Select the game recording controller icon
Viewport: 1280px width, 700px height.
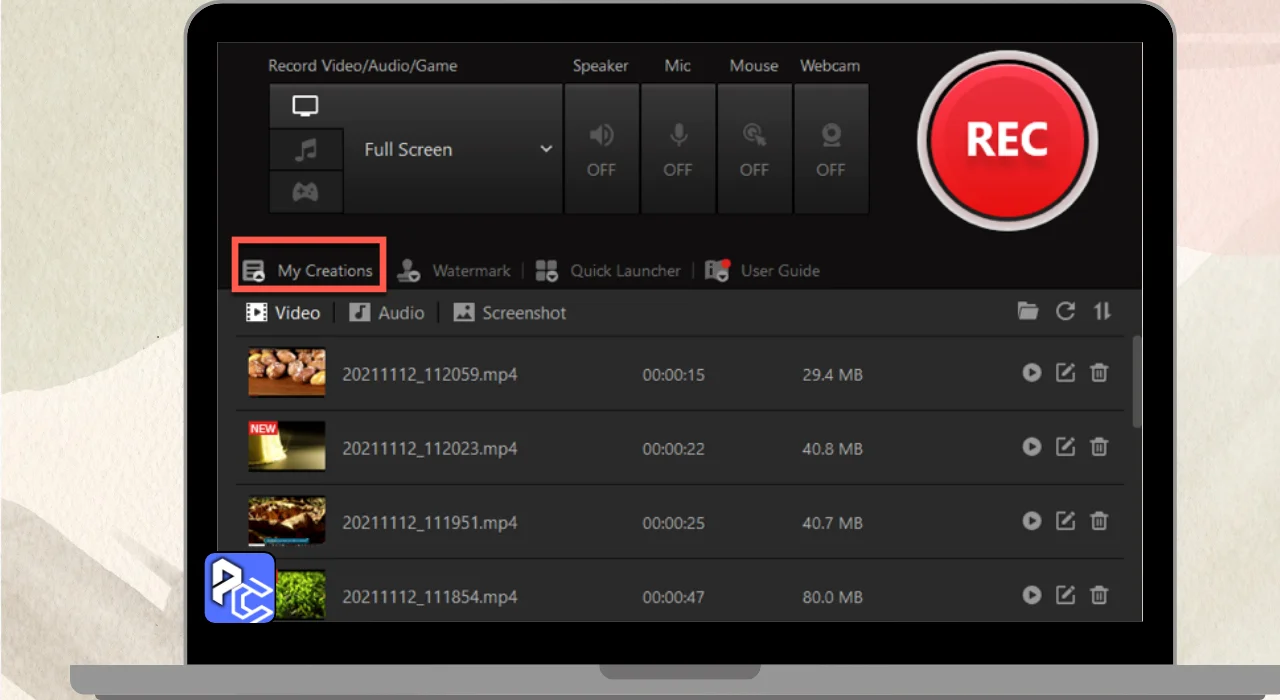point(305,192)
